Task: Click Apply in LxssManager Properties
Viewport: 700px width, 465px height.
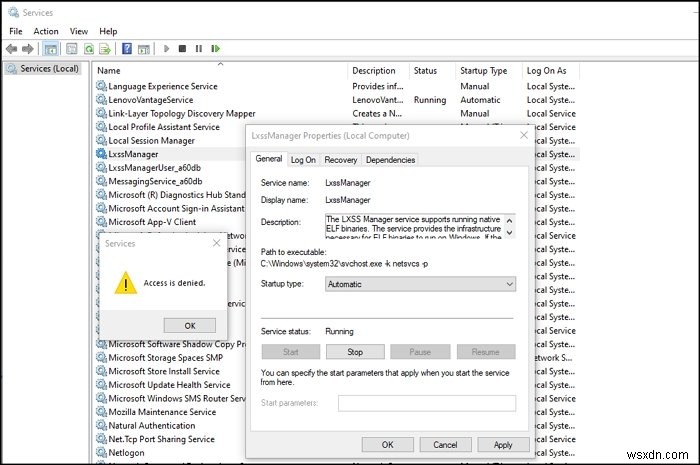Action: click(x=503, y=444)
